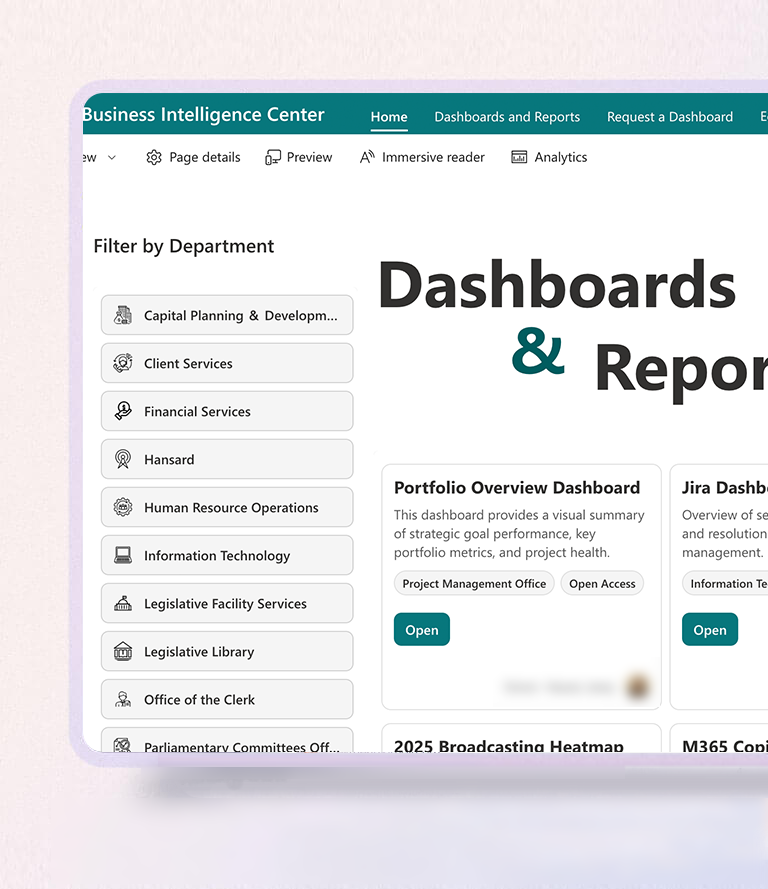Image resolution: width=768 pixels, height=889 pixels.
Task: Click the Legislative Facility Services building icon
Action: point(123,603)
